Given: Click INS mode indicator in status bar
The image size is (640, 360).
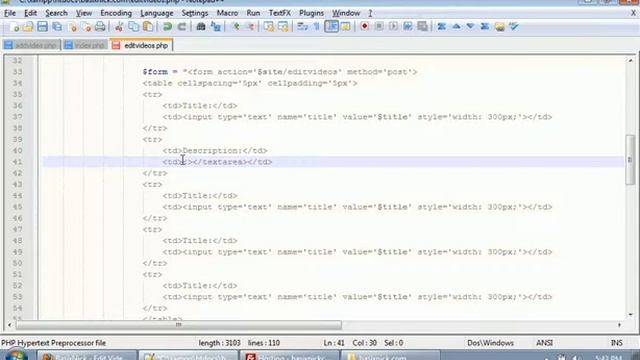Looking at the screenshot, I should point(617,343).
